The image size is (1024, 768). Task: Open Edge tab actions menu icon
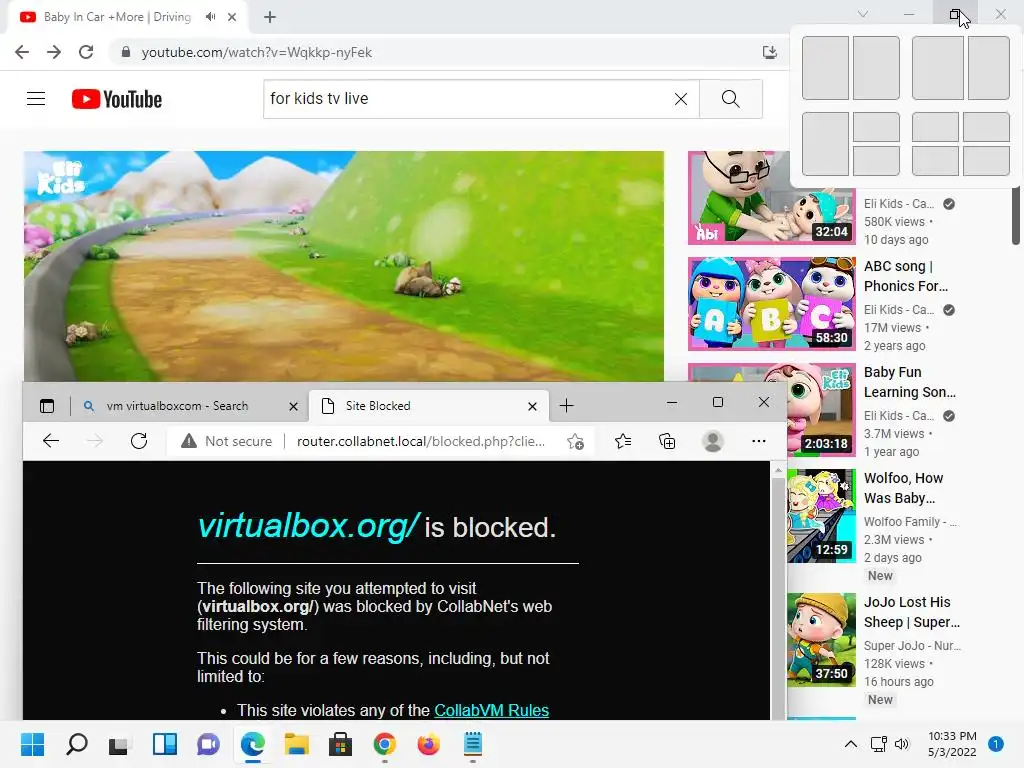tap(47, 406)
